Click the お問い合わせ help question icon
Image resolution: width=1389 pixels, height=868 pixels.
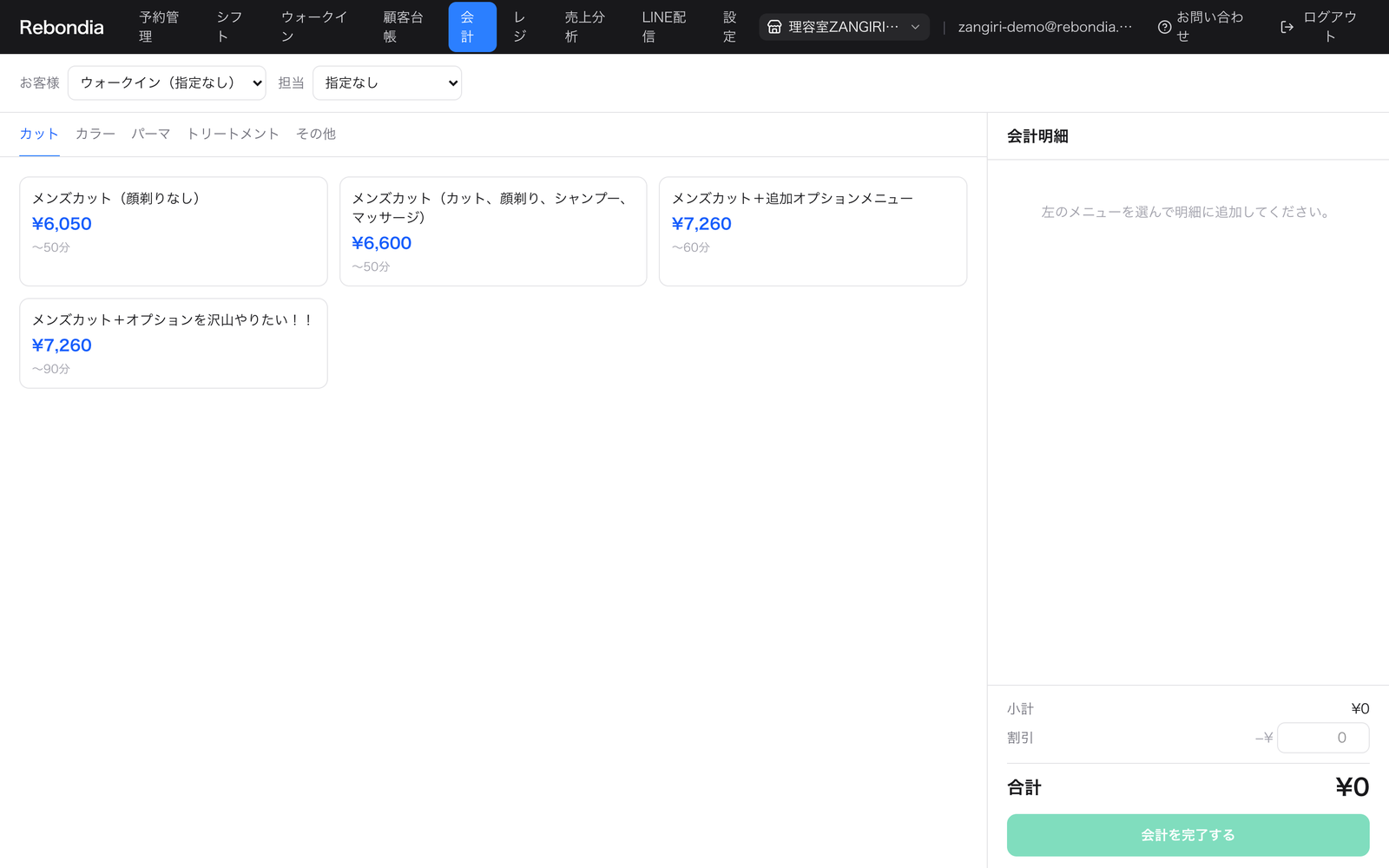click(1165, 27)
